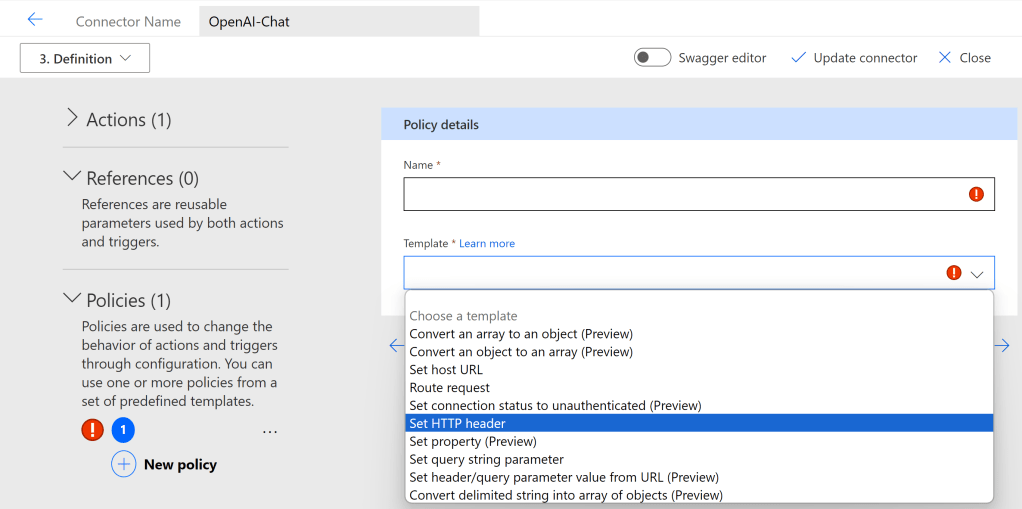Toggle the Swagger editor switch
1022x509 pixels.
pyautogui.click(x=652, y=58)
